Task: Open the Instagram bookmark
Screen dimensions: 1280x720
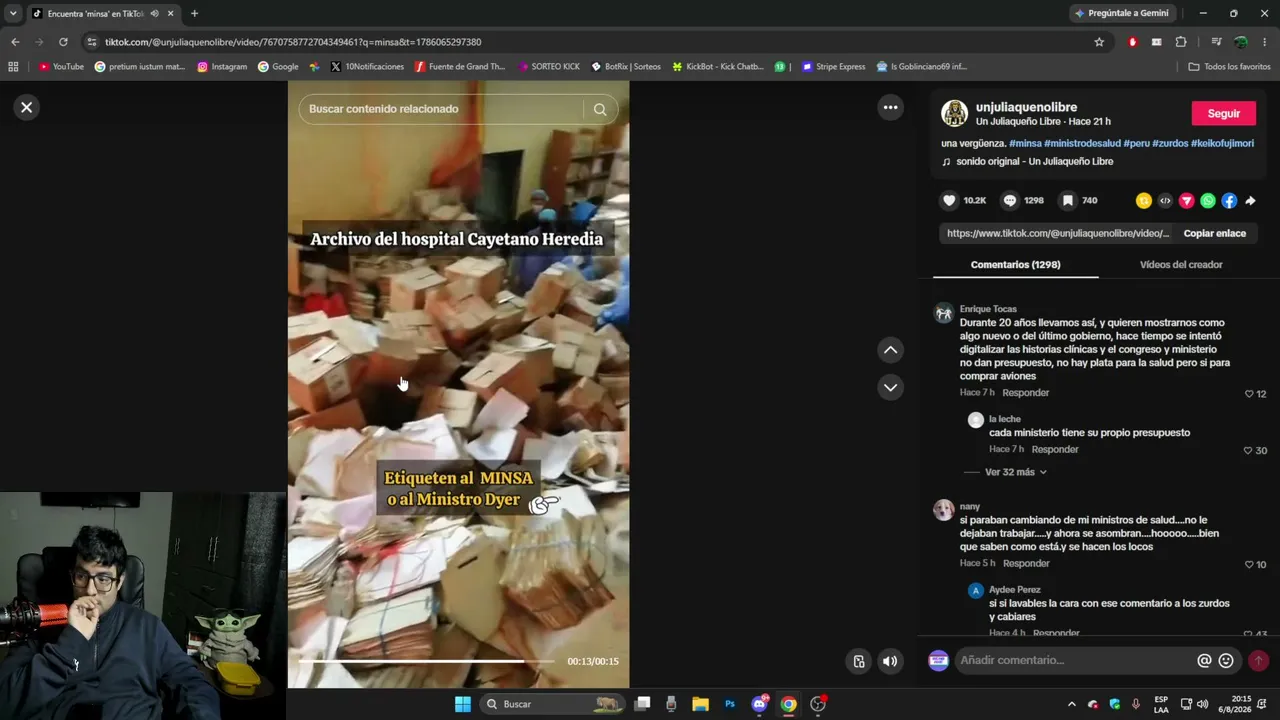Action: click(222, 67)
